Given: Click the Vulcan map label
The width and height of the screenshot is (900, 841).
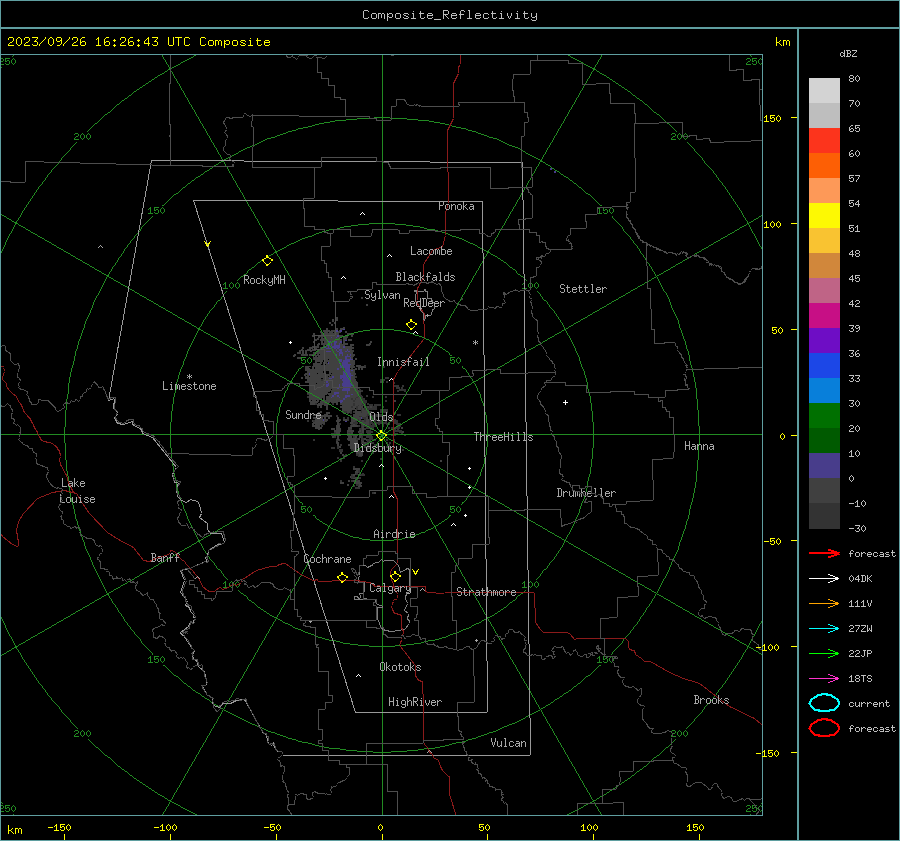Looking at the screenshot, I should tap(508, 743).
